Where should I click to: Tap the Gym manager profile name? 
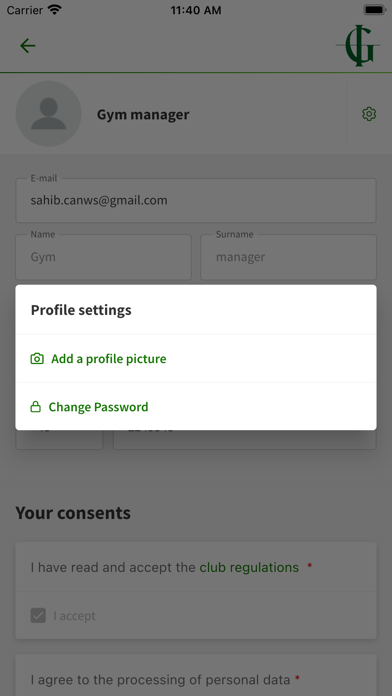(143, 115)
